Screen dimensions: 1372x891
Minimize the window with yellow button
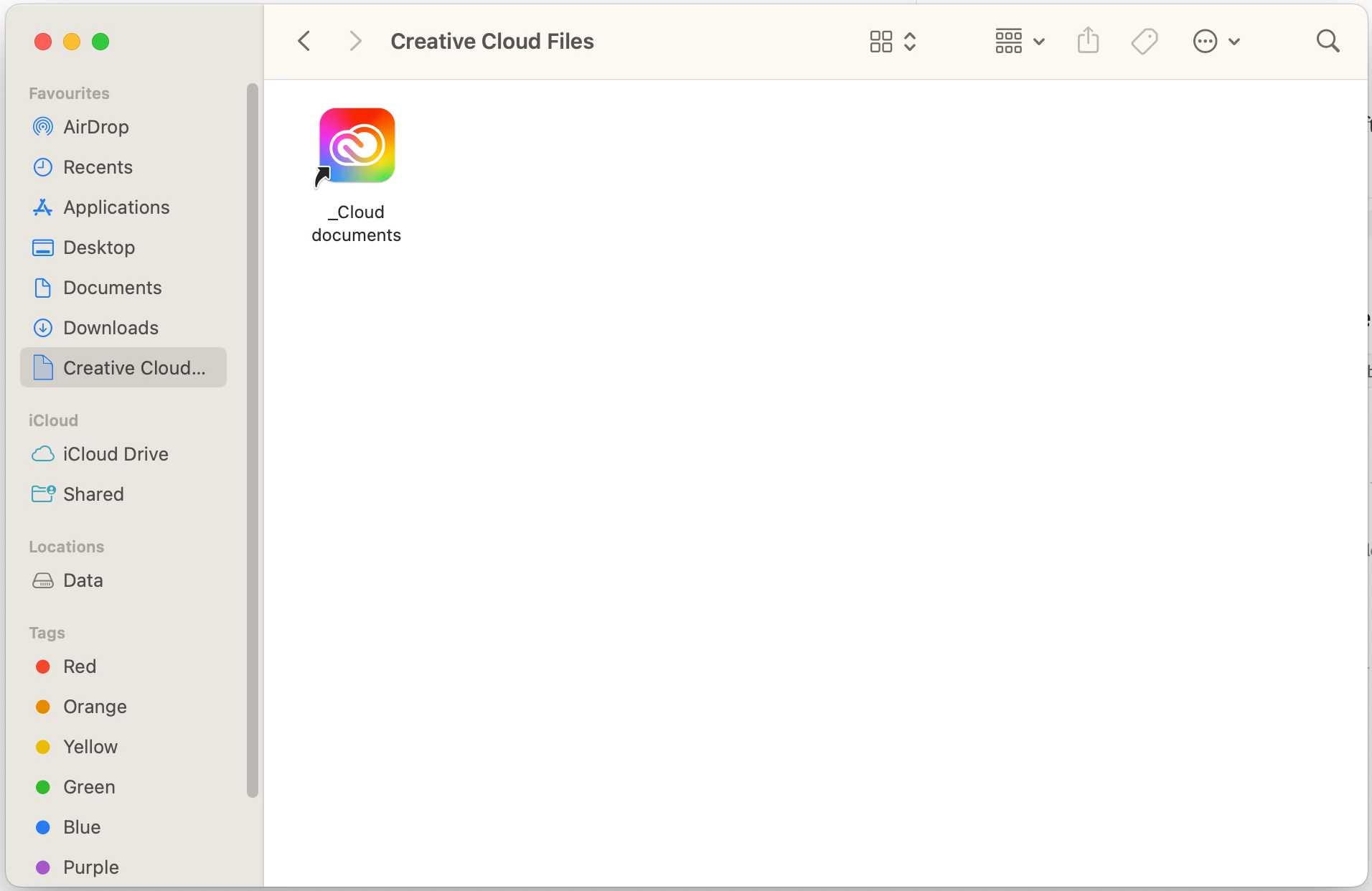click(72, 42)
